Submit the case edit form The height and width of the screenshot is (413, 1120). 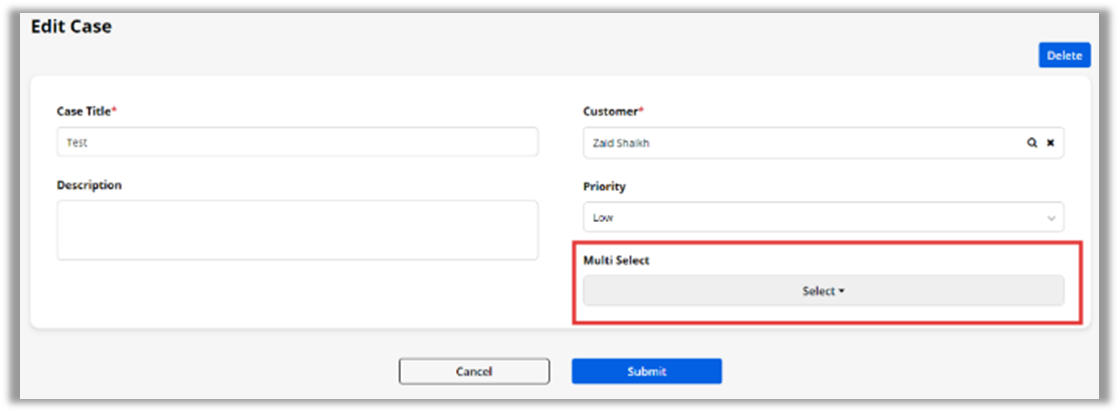[646, 371]
